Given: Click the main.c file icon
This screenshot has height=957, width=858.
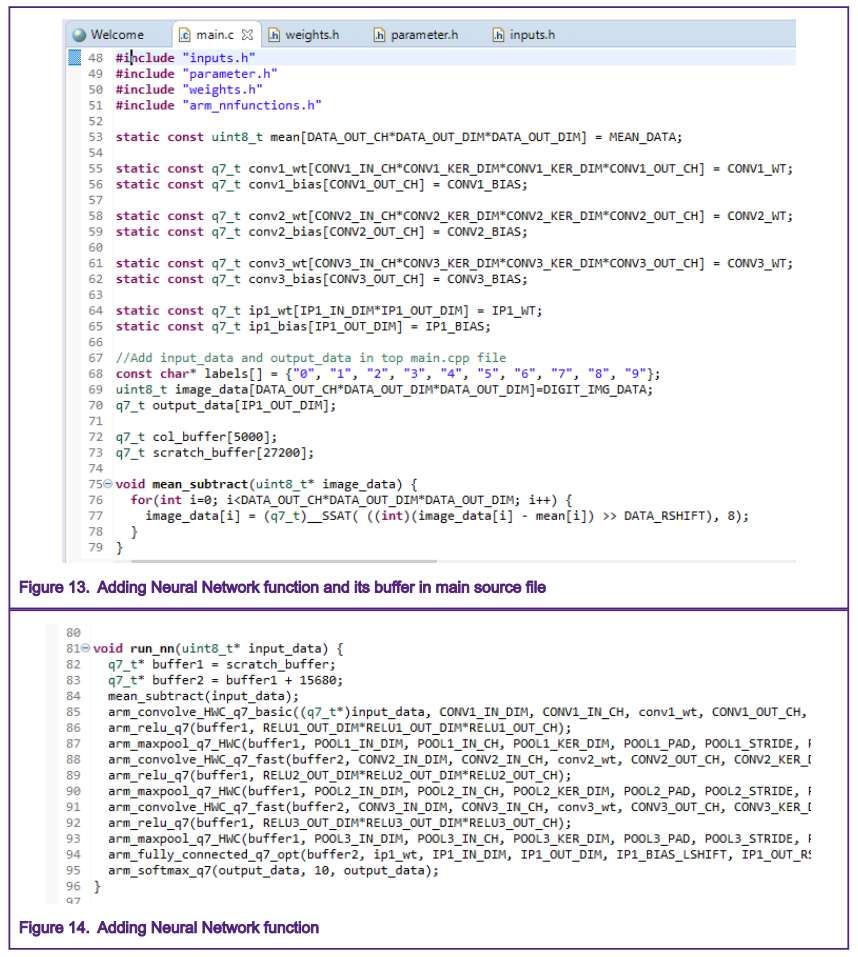Looking at the screenshot, I should tap(184, 35).
